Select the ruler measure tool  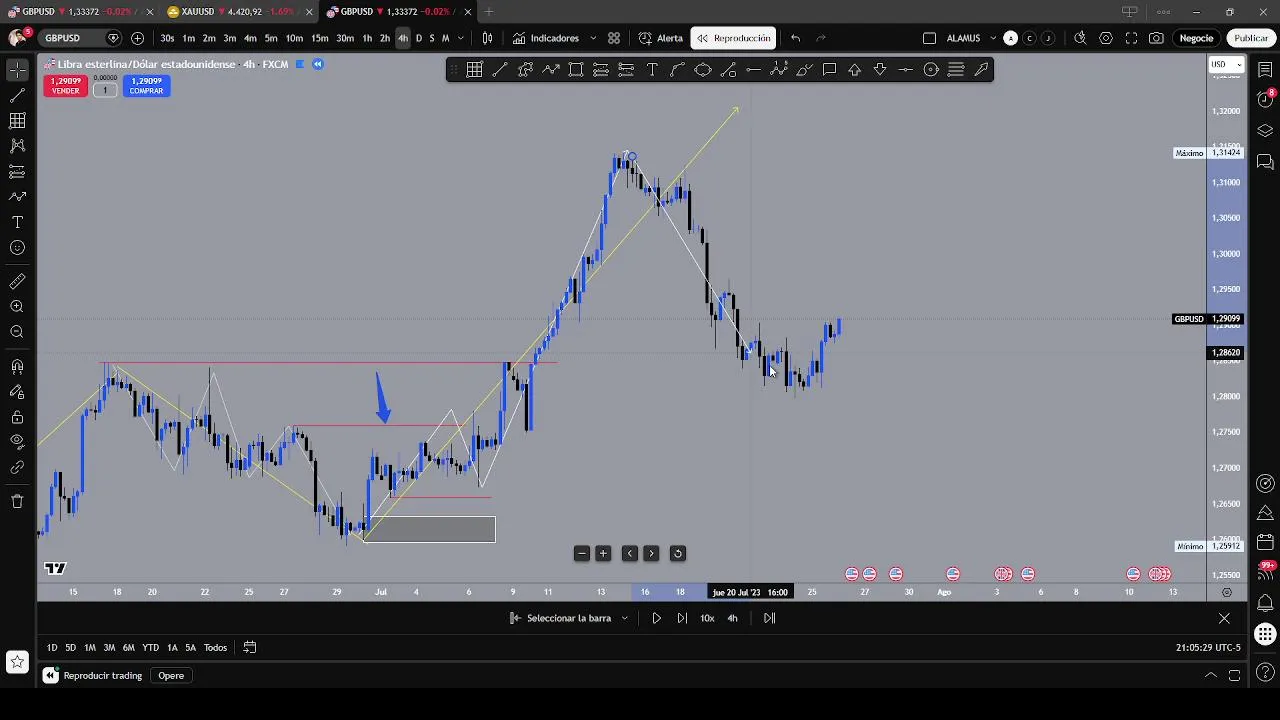point(17,282)
